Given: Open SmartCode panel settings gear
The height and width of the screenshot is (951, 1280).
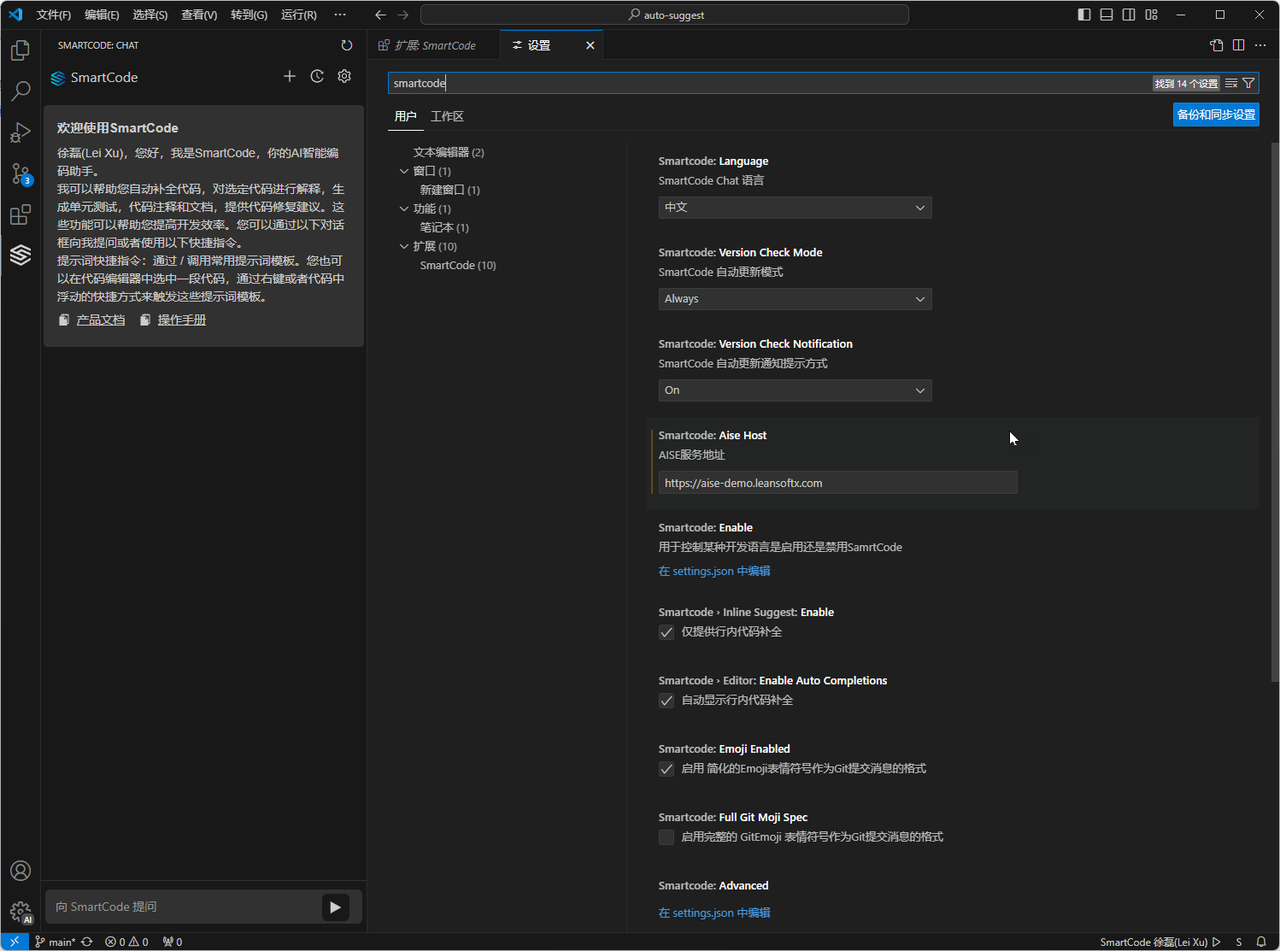Looking at the screenshot, I should pyautogui.click(x=345, y=76).
